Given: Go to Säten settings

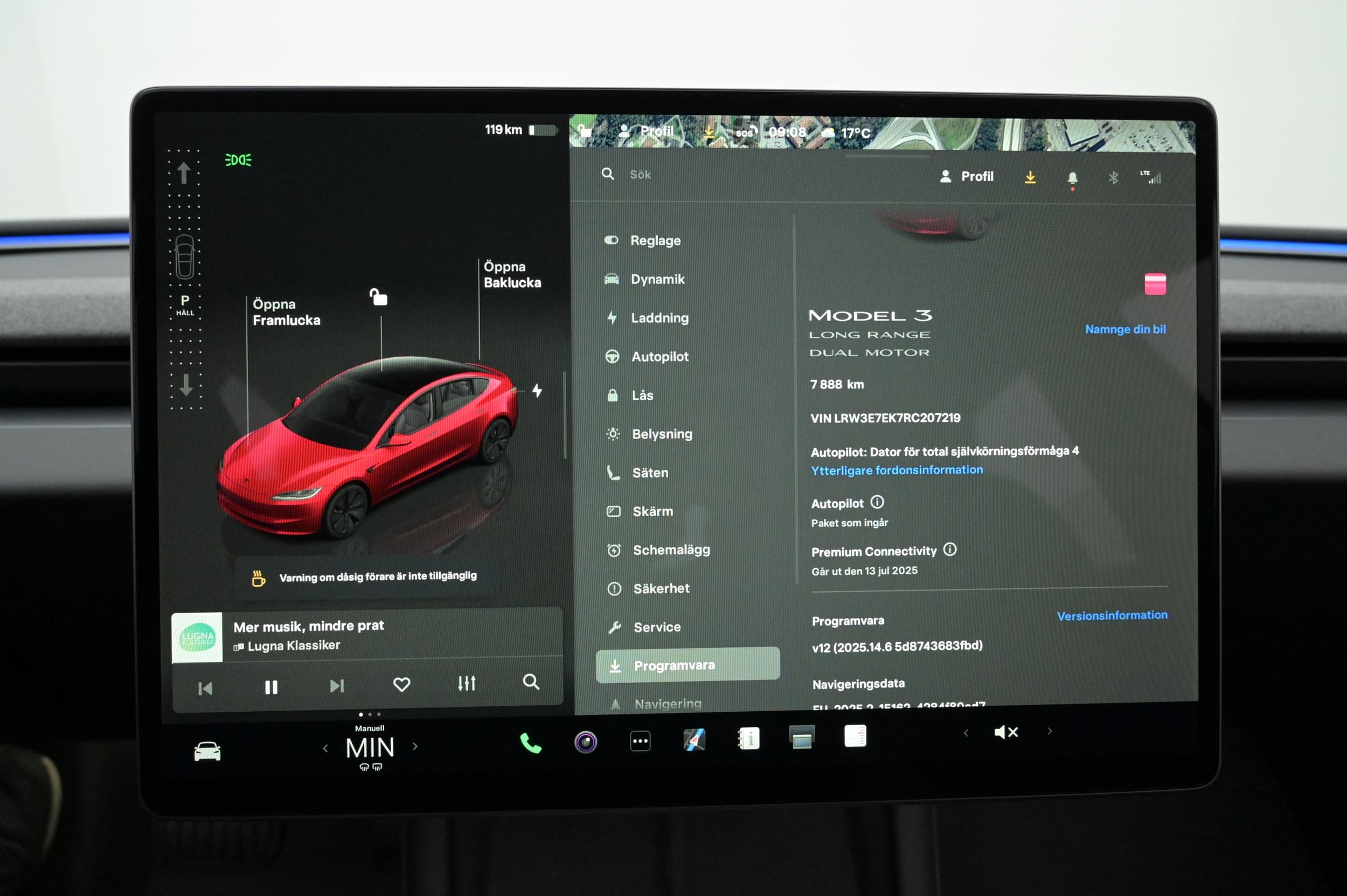Looking at the screenshot, I should 637,473.
